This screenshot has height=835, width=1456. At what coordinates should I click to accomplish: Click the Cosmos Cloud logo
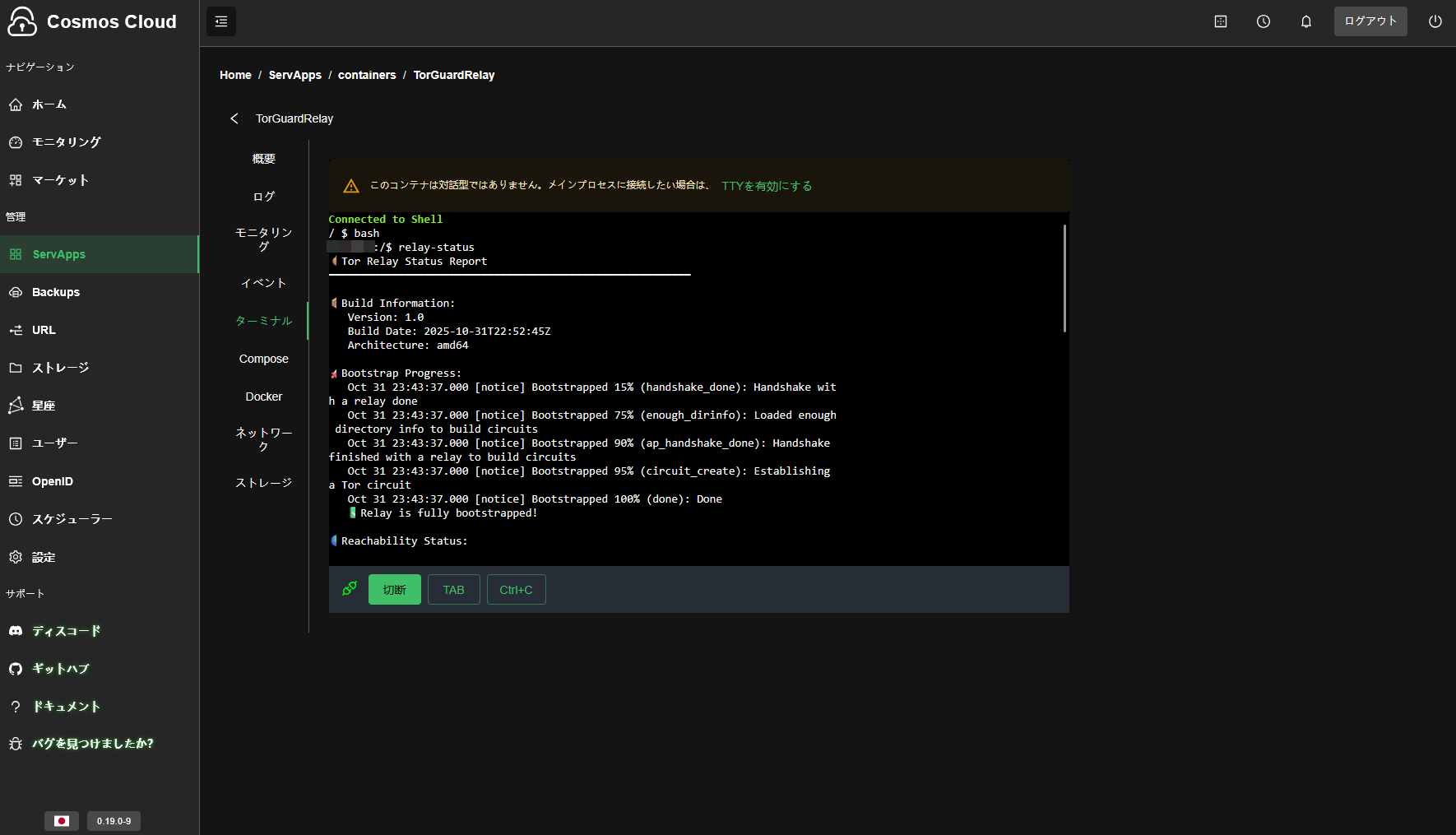pos(22,21)
